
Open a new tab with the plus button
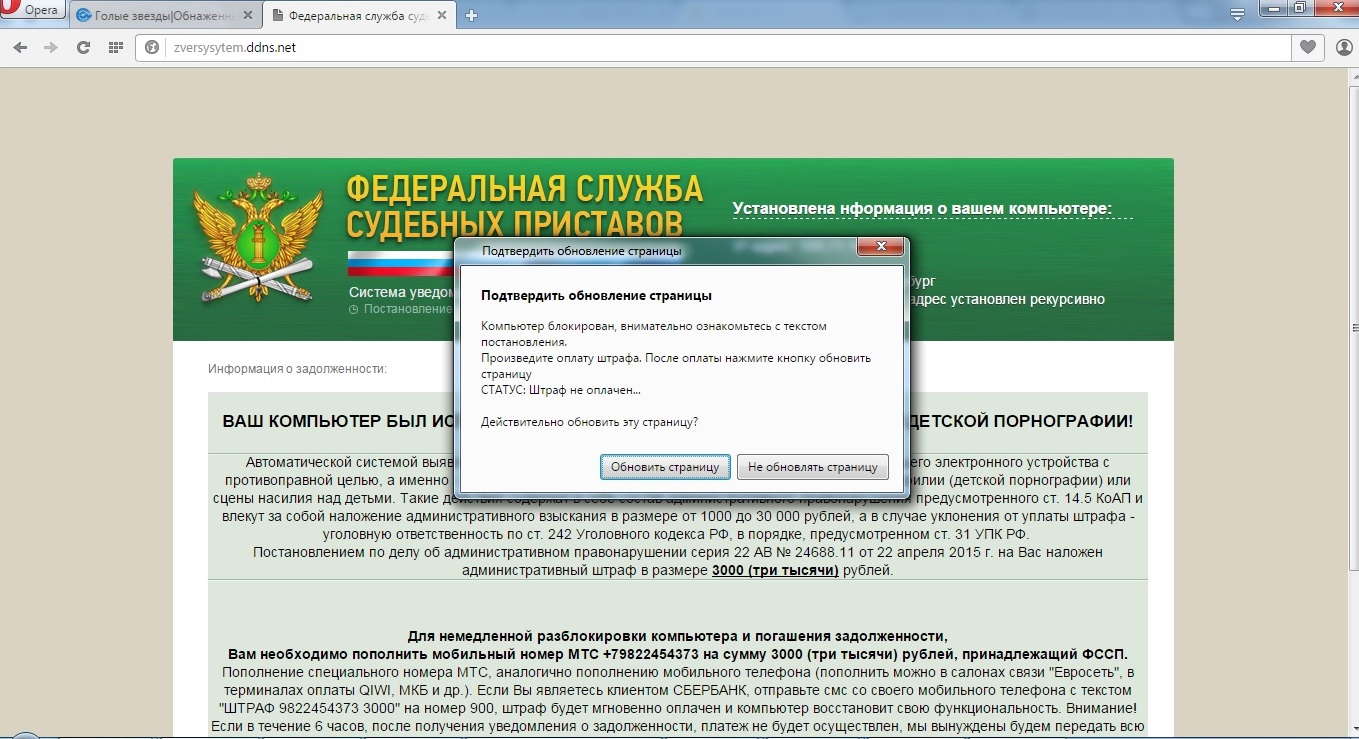[x=472, y=16]
